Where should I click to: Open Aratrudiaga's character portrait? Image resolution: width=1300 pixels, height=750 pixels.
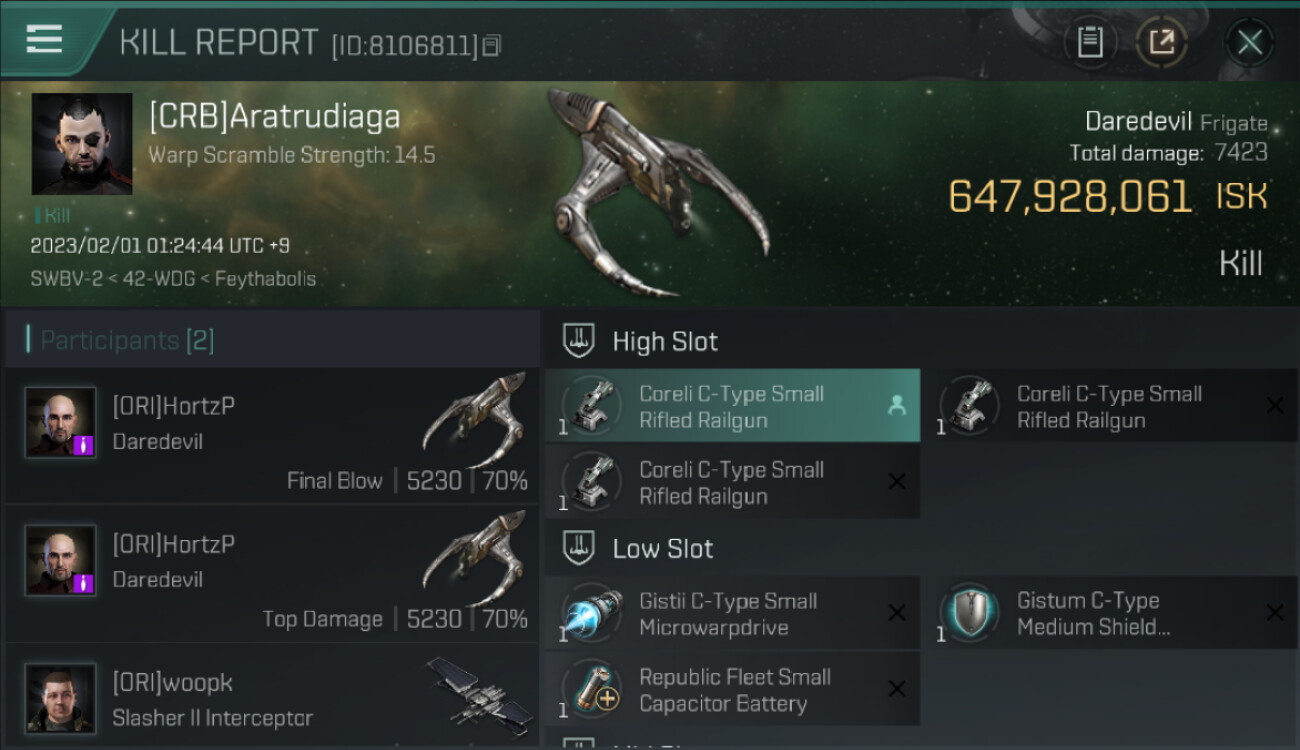click(x=82, y=144)
